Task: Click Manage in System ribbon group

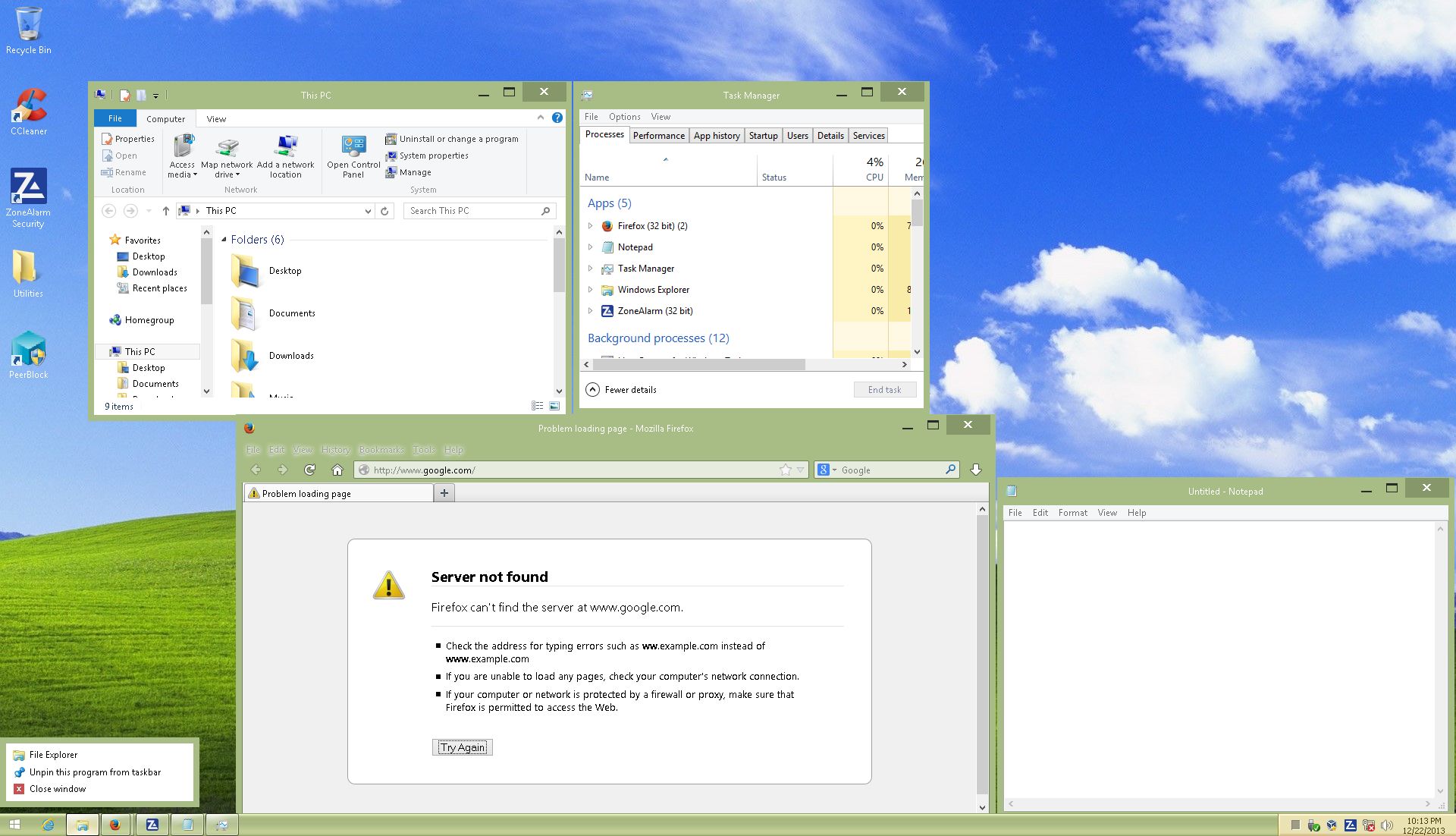Action: tap(408, 172)
